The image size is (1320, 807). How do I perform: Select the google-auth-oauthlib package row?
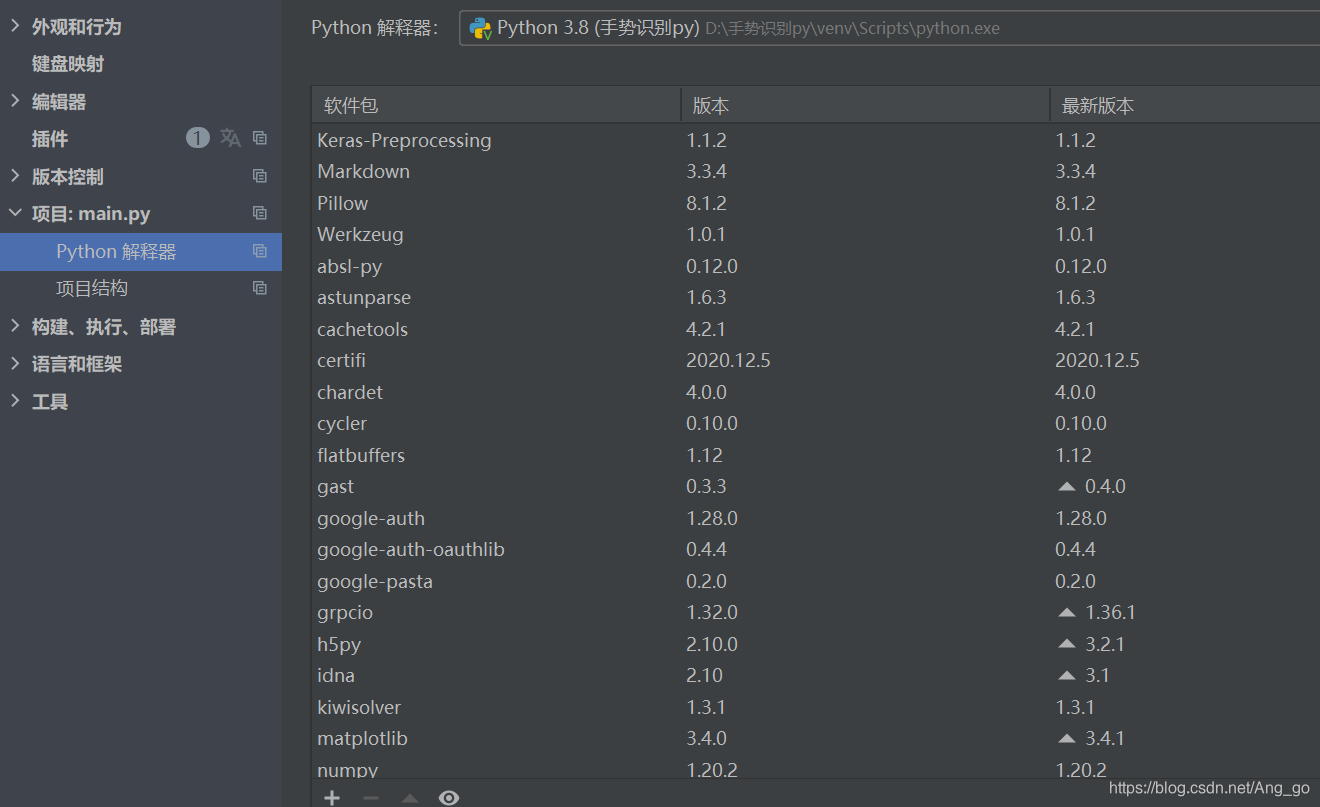tap(816, 549)
